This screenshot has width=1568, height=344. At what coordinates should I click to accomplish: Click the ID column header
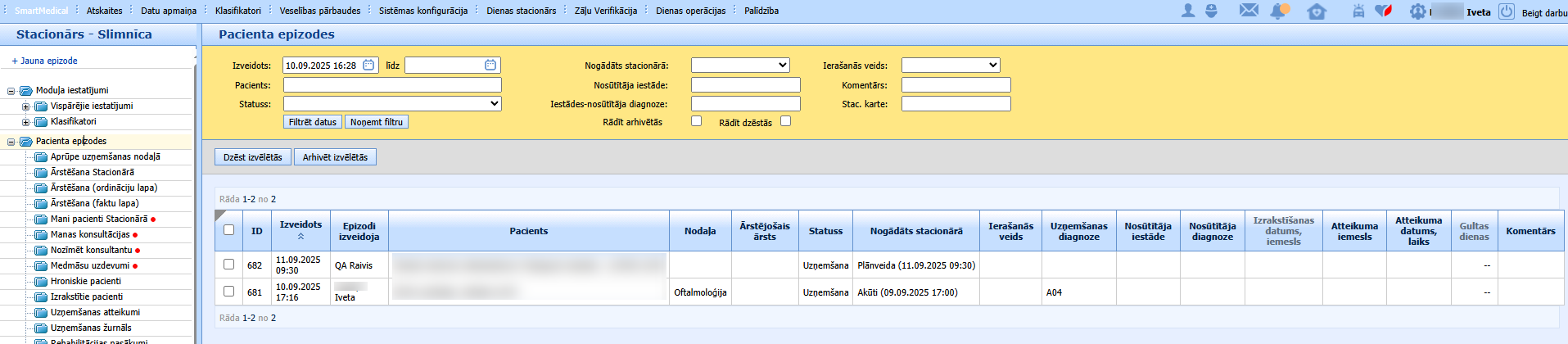[256, 231]
